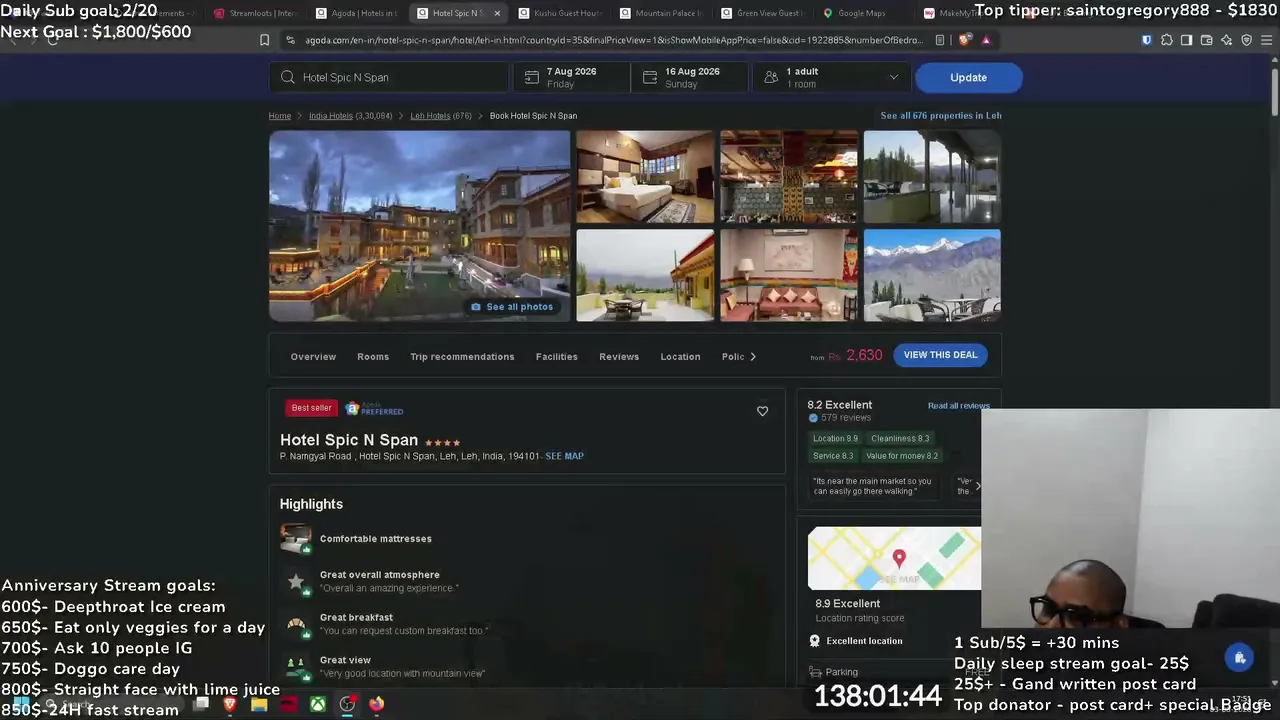1280x720 pixels.
Task: Switch to the Google Maps browser tab
Action: pyautogui.click(x=862, y=13)
